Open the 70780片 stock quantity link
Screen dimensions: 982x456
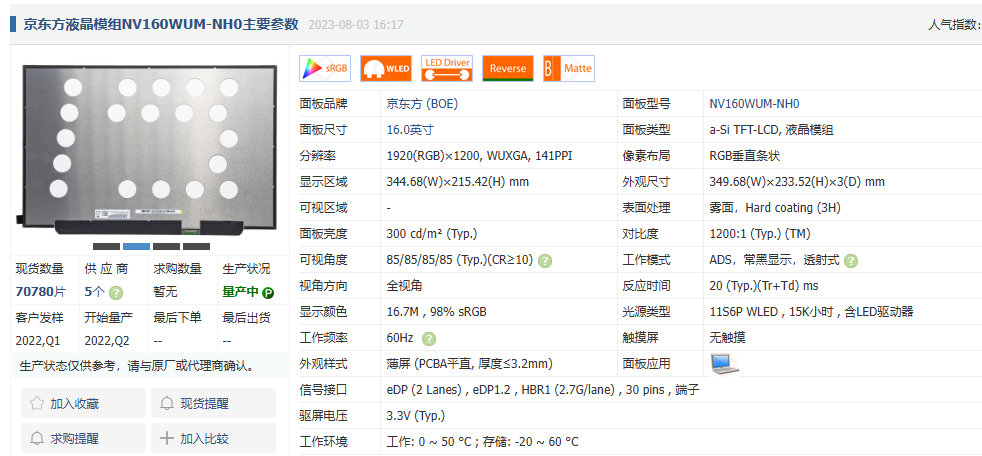click(x=39, y=292)
